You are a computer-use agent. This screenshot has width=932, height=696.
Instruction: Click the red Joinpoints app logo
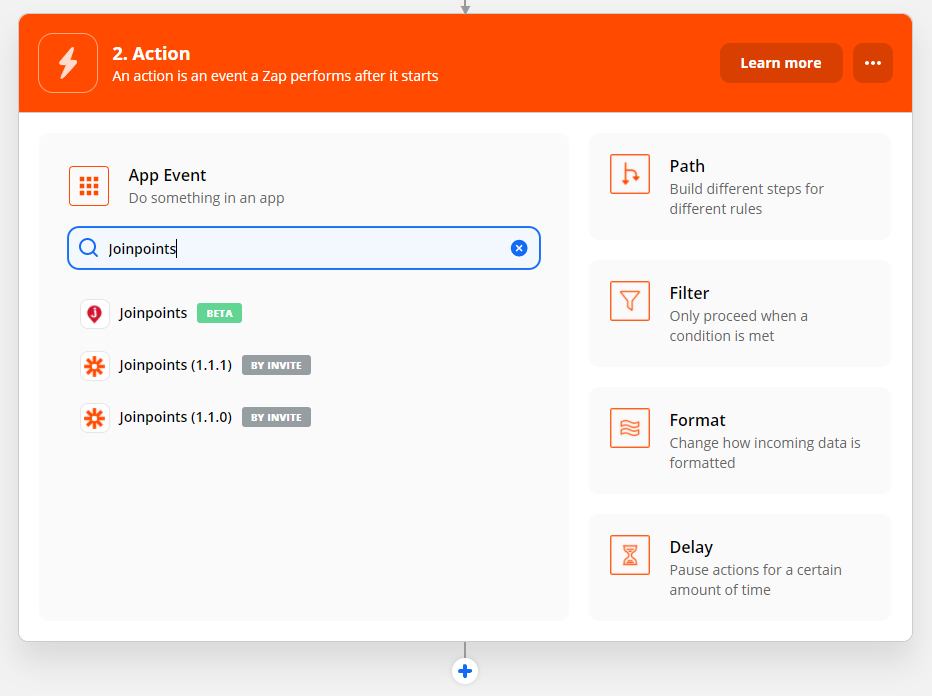coord(95,313)
